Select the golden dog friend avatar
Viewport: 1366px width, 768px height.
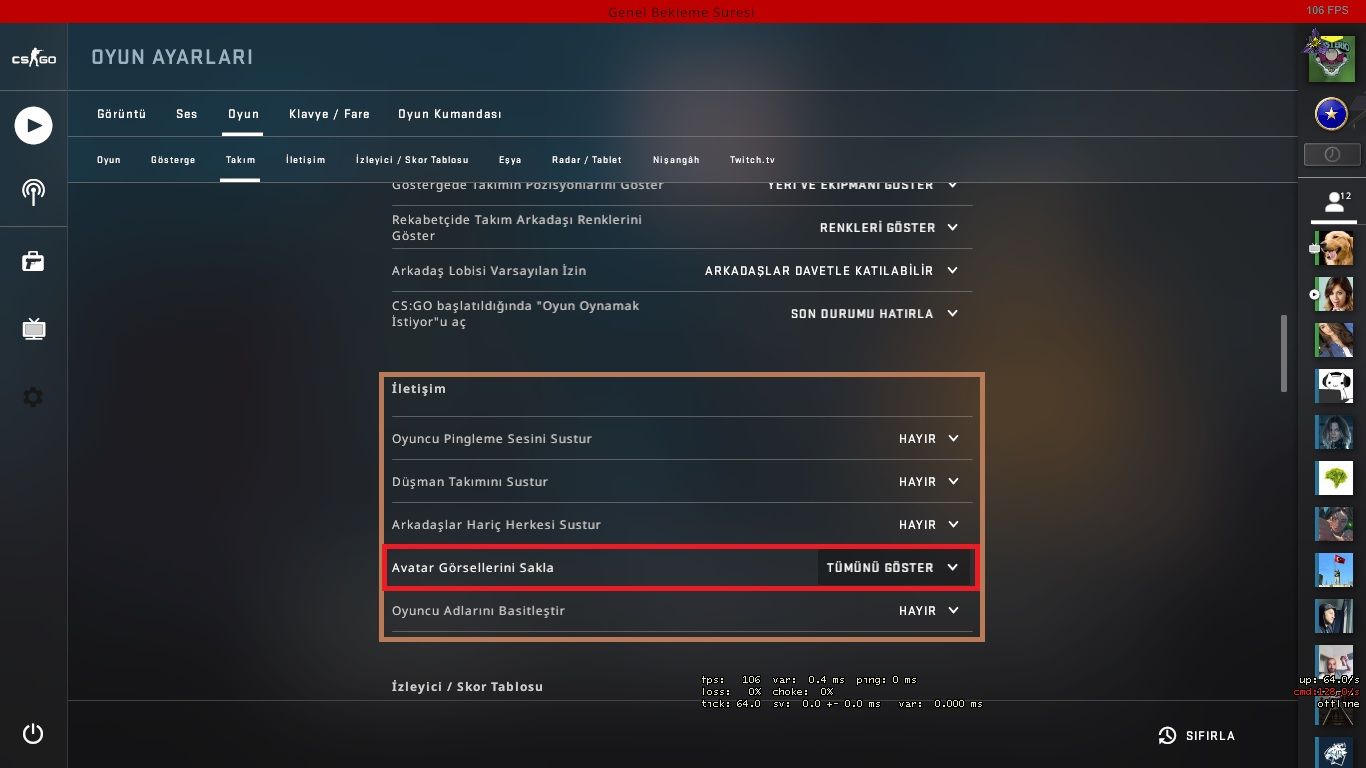click(x=1334, y=247)
